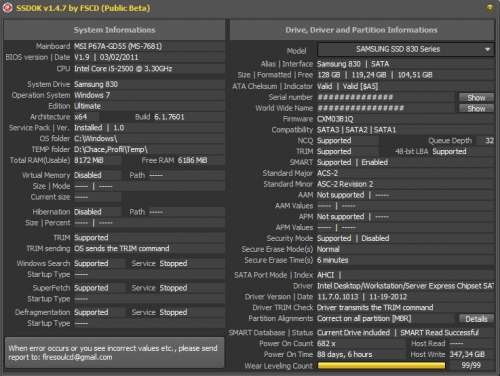Click Defragmentation service status Stopped

(173, 312)
